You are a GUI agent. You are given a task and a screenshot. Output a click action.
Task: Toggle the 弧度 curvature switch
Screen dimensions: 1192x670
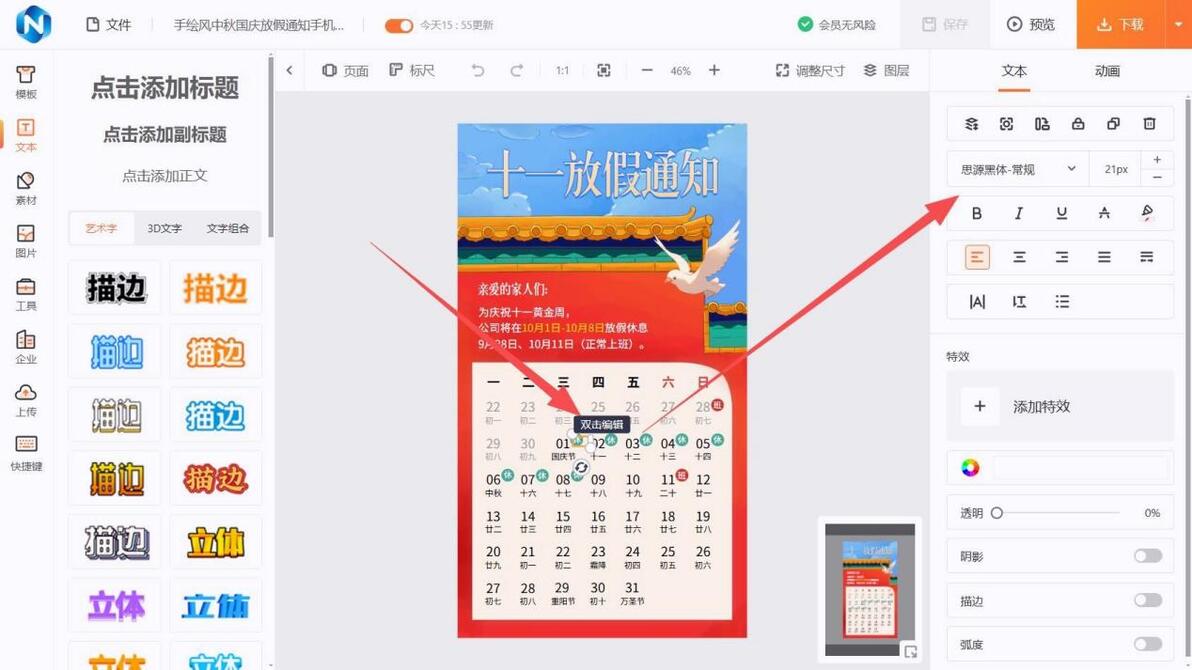pyautogui.click(x=1147, y=644)
